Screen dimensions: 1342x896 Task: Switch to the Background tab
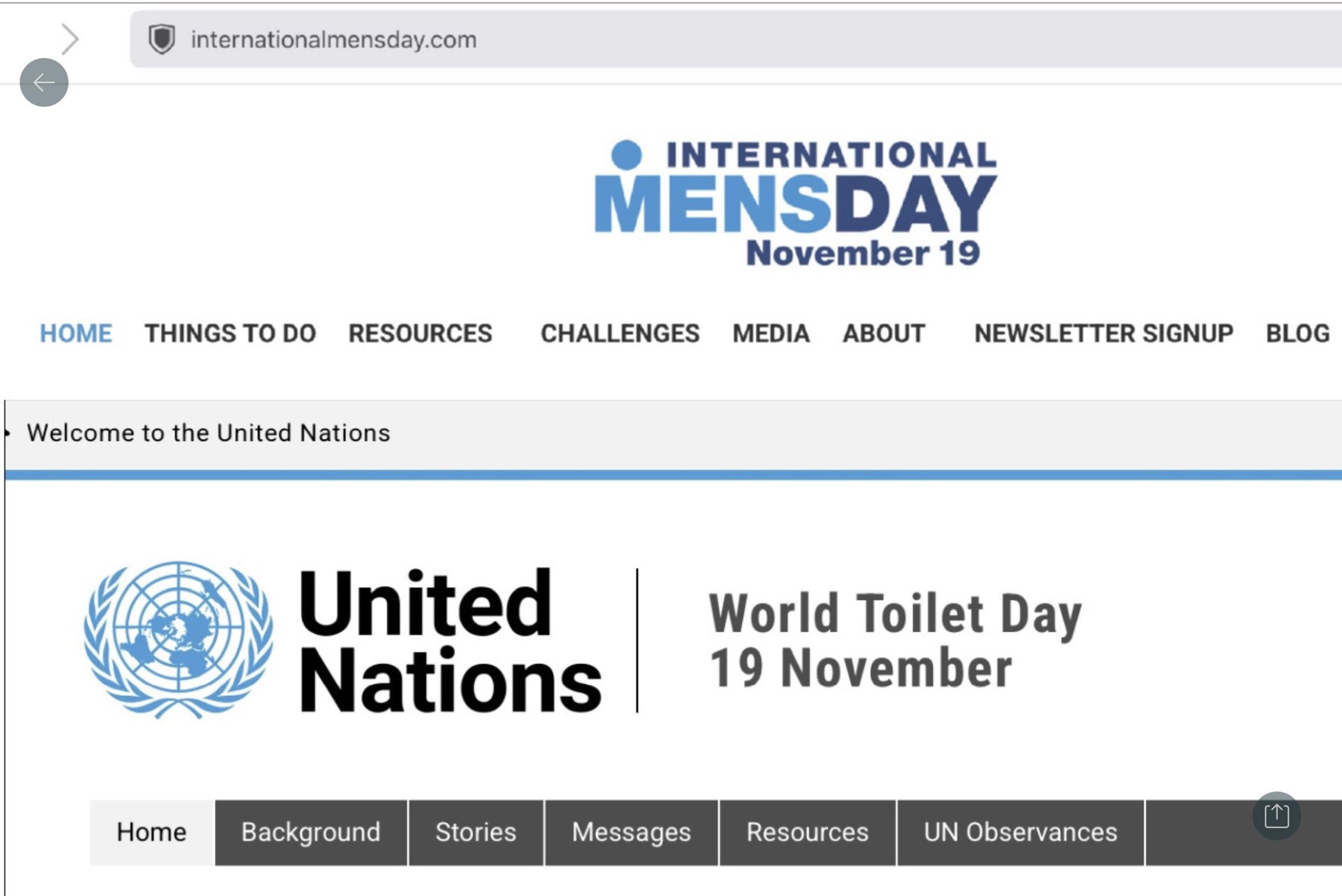coord(311,832)
